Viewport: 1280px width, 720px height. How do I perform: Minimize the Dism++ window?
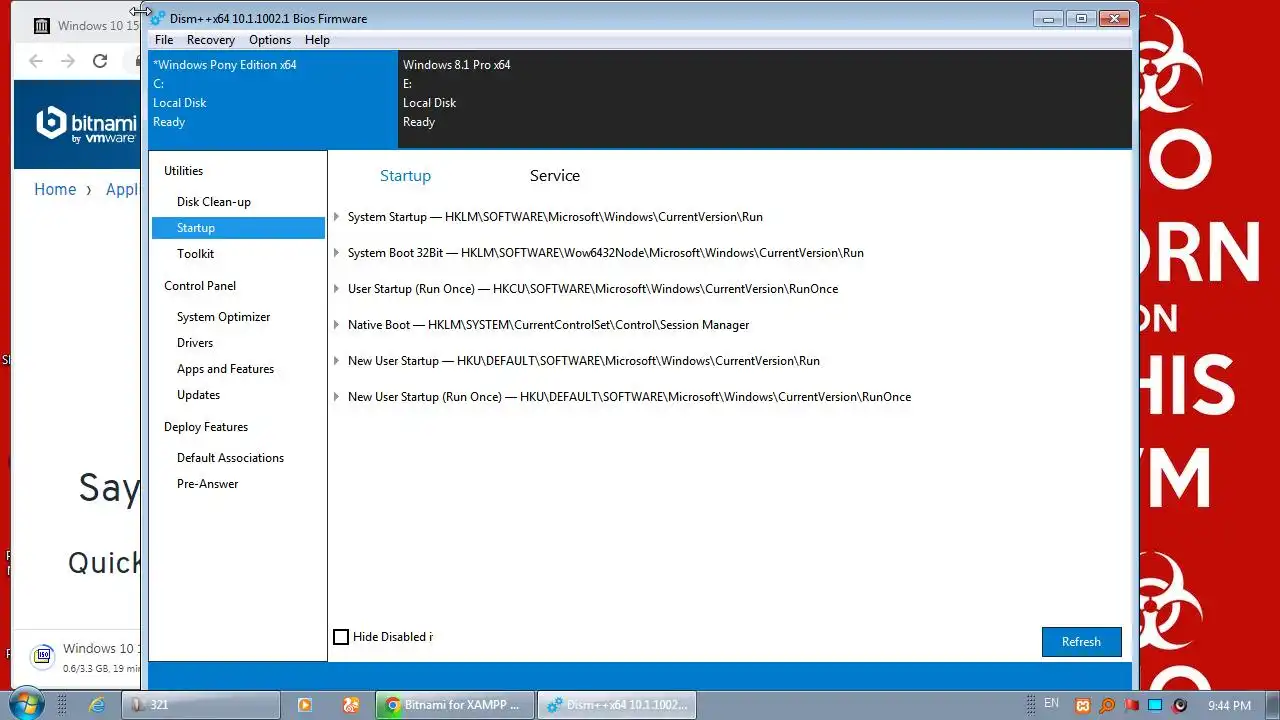pyautogui.click(x=1047, y=18)
